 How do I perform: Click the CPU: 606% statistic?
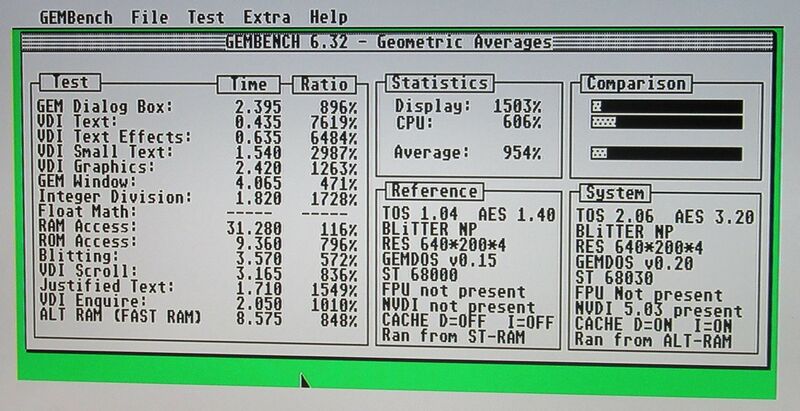coord(468,122)
